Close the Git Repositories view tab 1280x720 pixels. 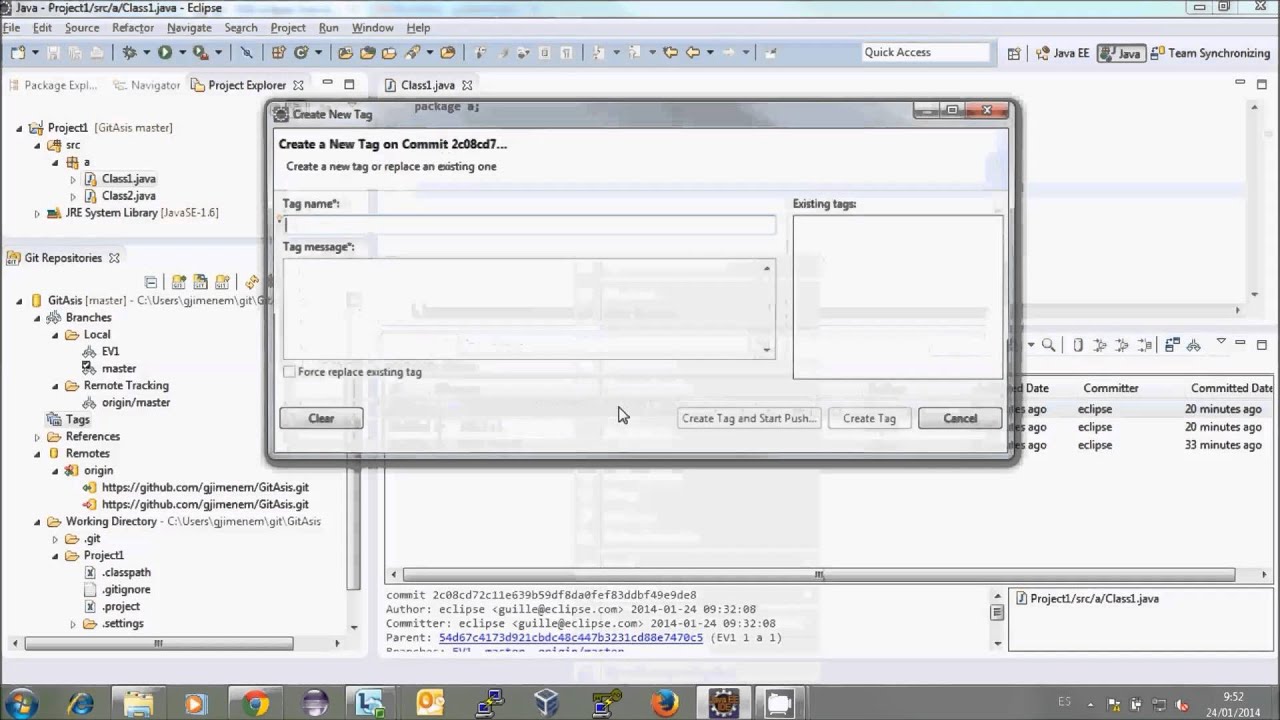[114, 258]
